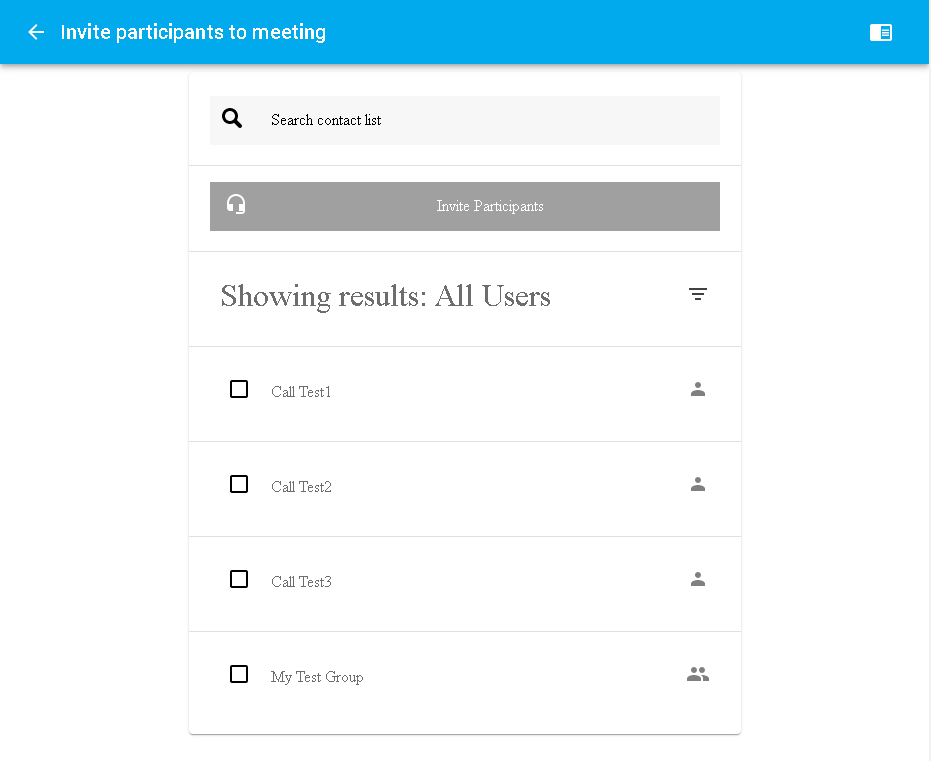Screen dimensions: 931x761
Task: Go back using the header arrow
Action: (36, 32)
